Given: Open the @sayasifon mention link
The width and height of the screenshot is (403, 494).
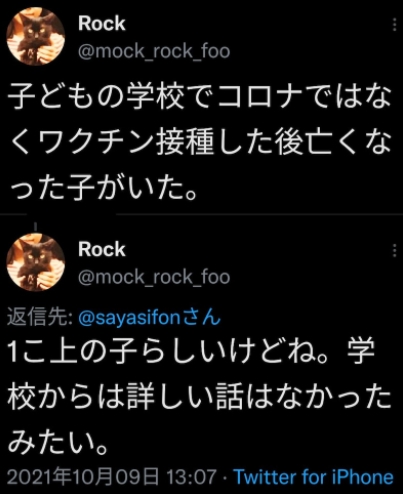Looking at the screenshot, I should (x=130, y=318).
